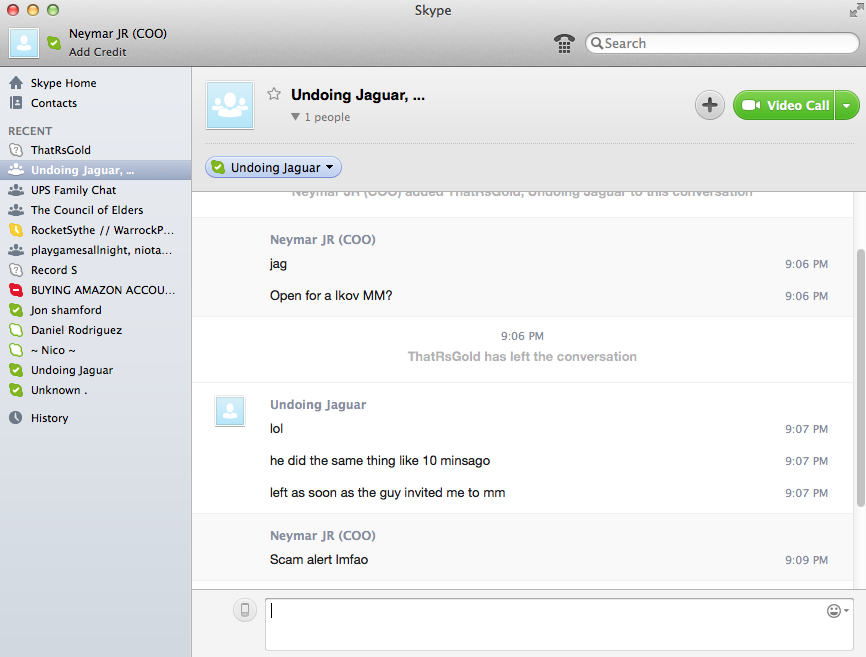Open Contacts in the sidebar
Screen dimensions: 866x657
coord(54,103)
